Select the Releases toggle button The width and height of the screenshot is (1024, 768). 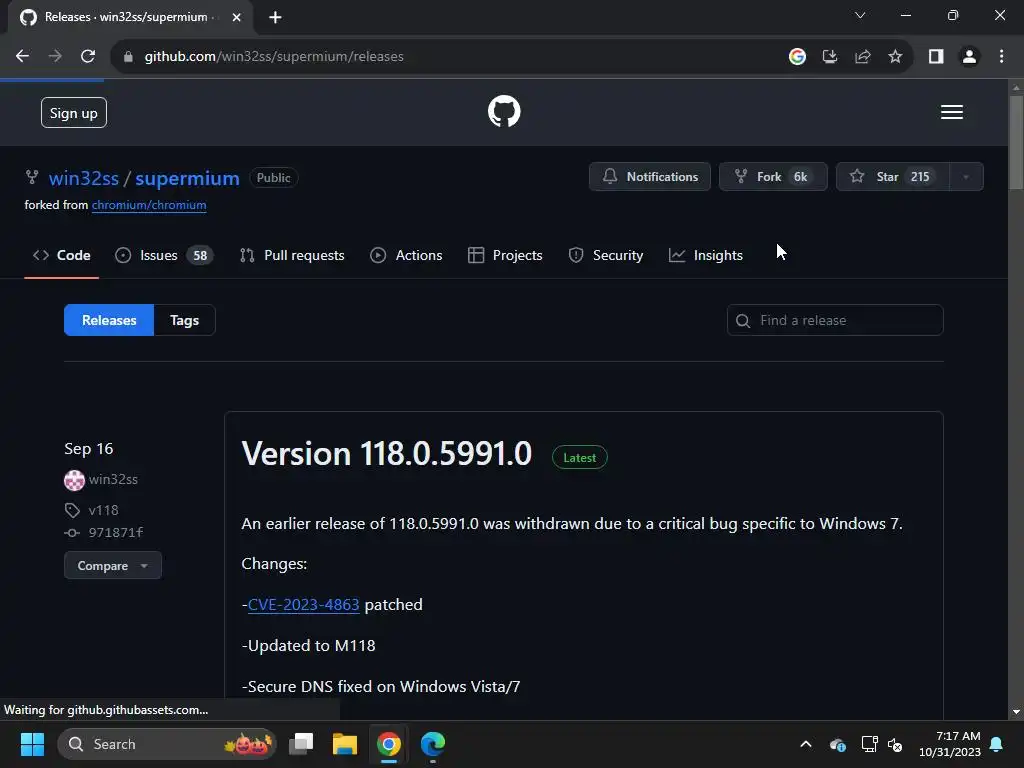pyautogui.click(x=109, y=321)
